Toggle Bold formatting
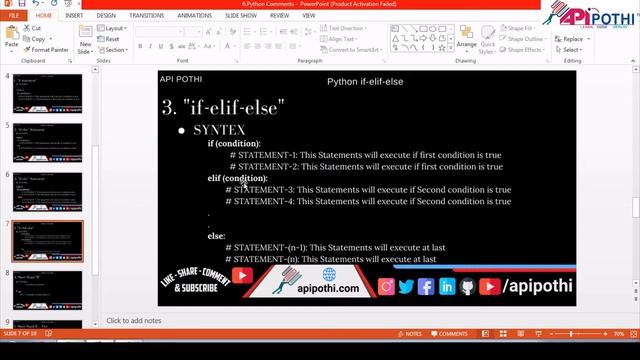Screen dimensions: 640x360 pyautogui.click(x=140, y=47)
